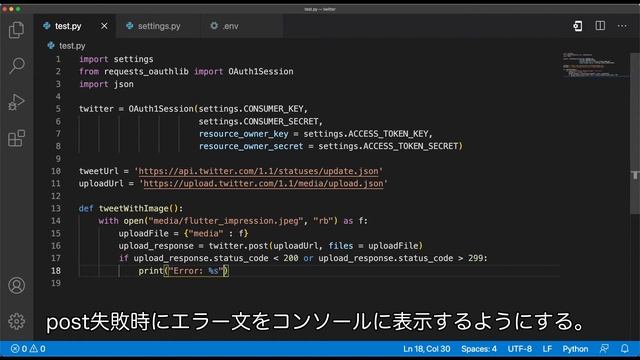Click the 'settings.CONSUMER_SECRET,' code line

[261, 122]
